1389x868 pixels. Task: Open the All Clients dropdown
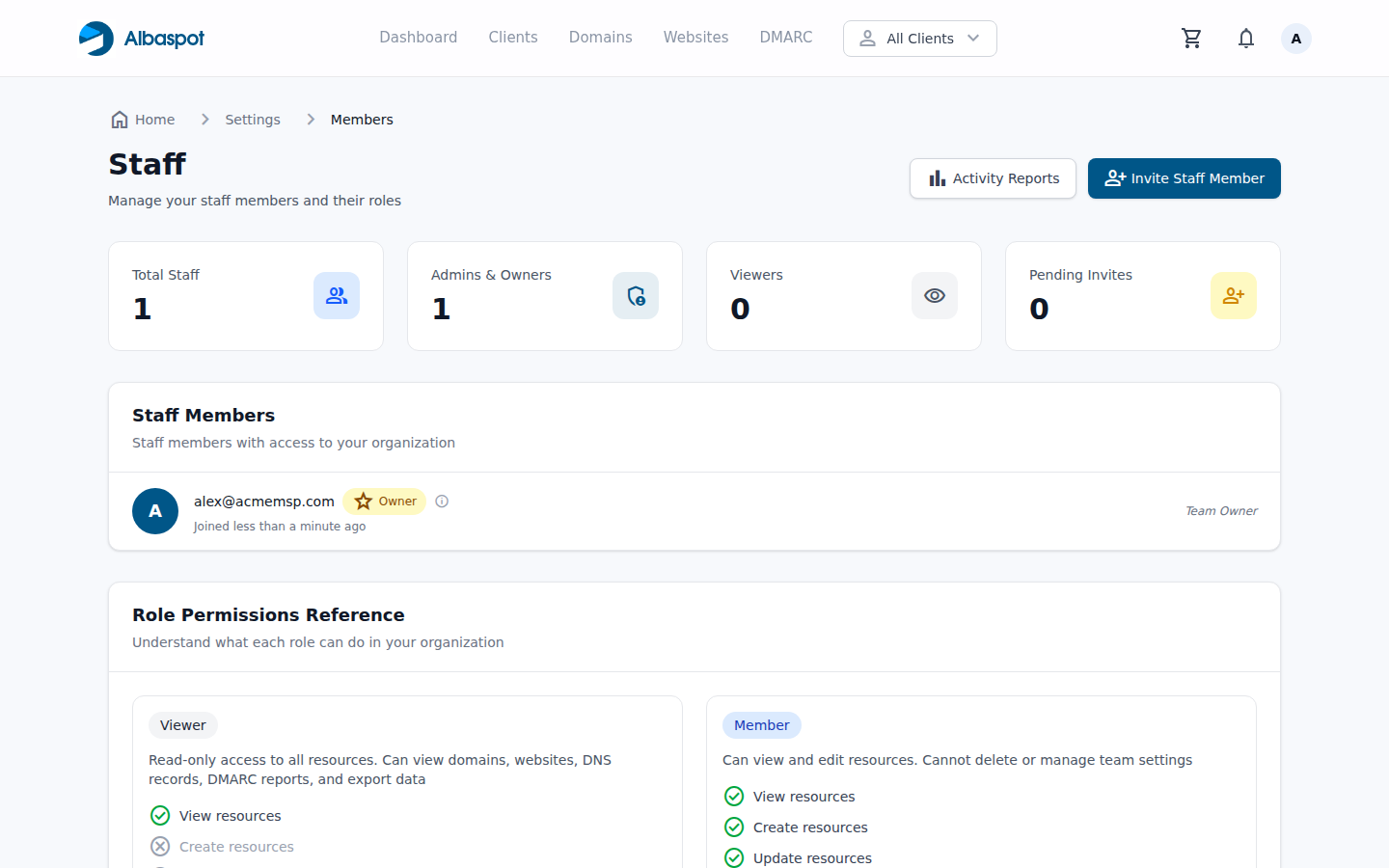(918, 38)
